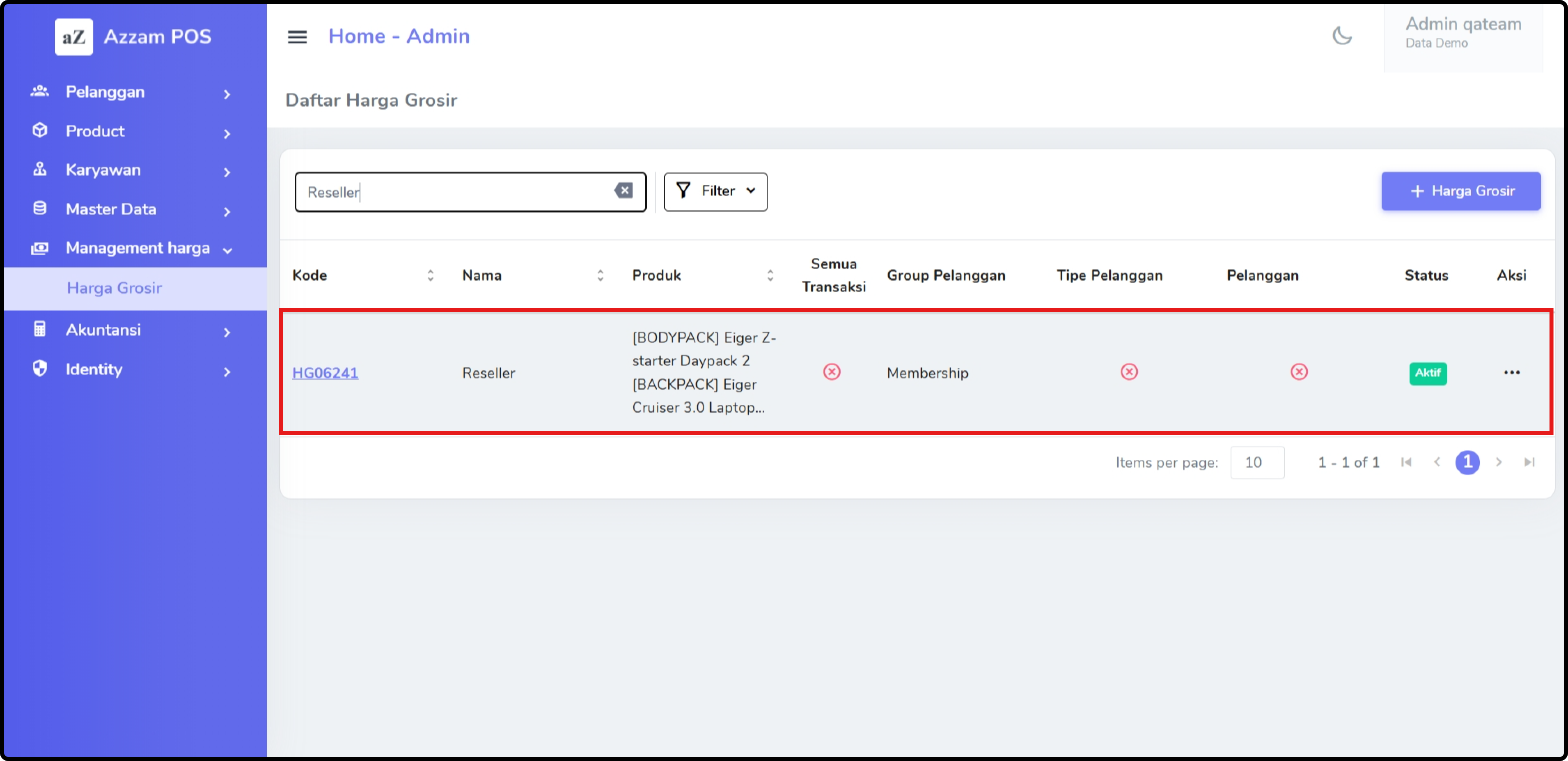Click the hamburger menu icon
The width and height of the screenshot is (1568, 761).
pos(297,37)
